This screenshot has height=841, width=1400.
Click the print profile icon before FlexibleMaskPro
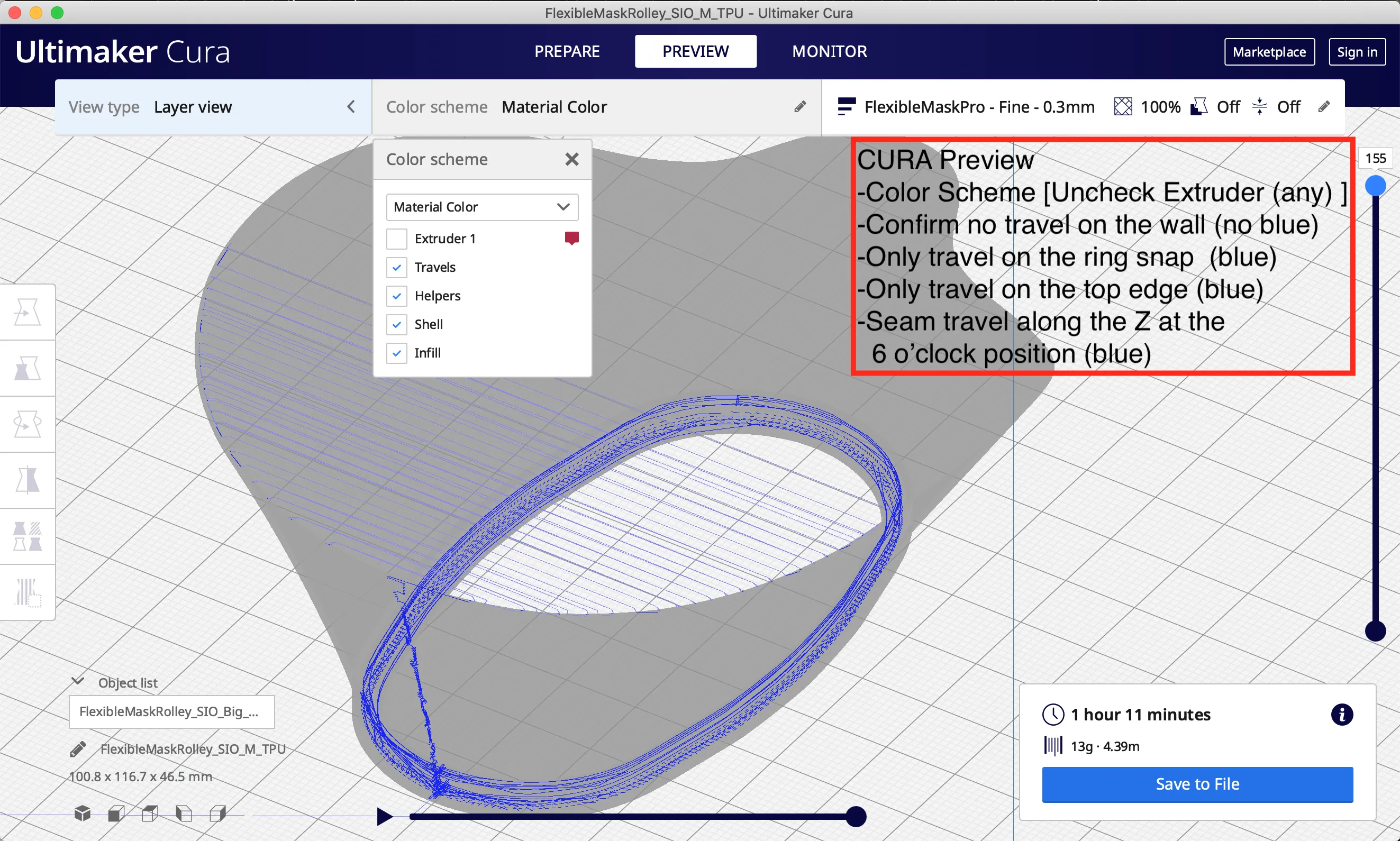click(846, 106)
